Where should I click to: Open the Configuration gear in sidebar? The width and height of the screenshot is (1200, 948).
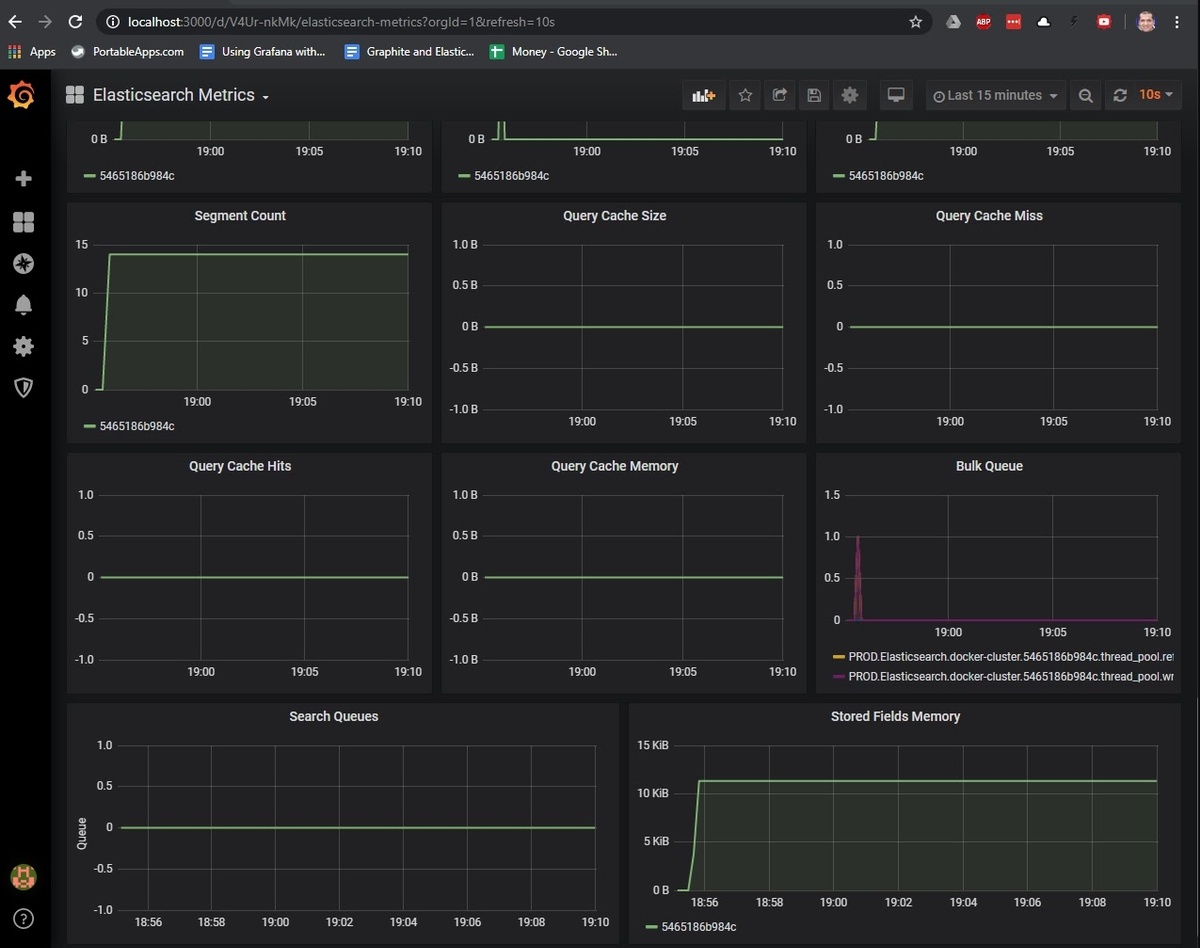[23, 346]
